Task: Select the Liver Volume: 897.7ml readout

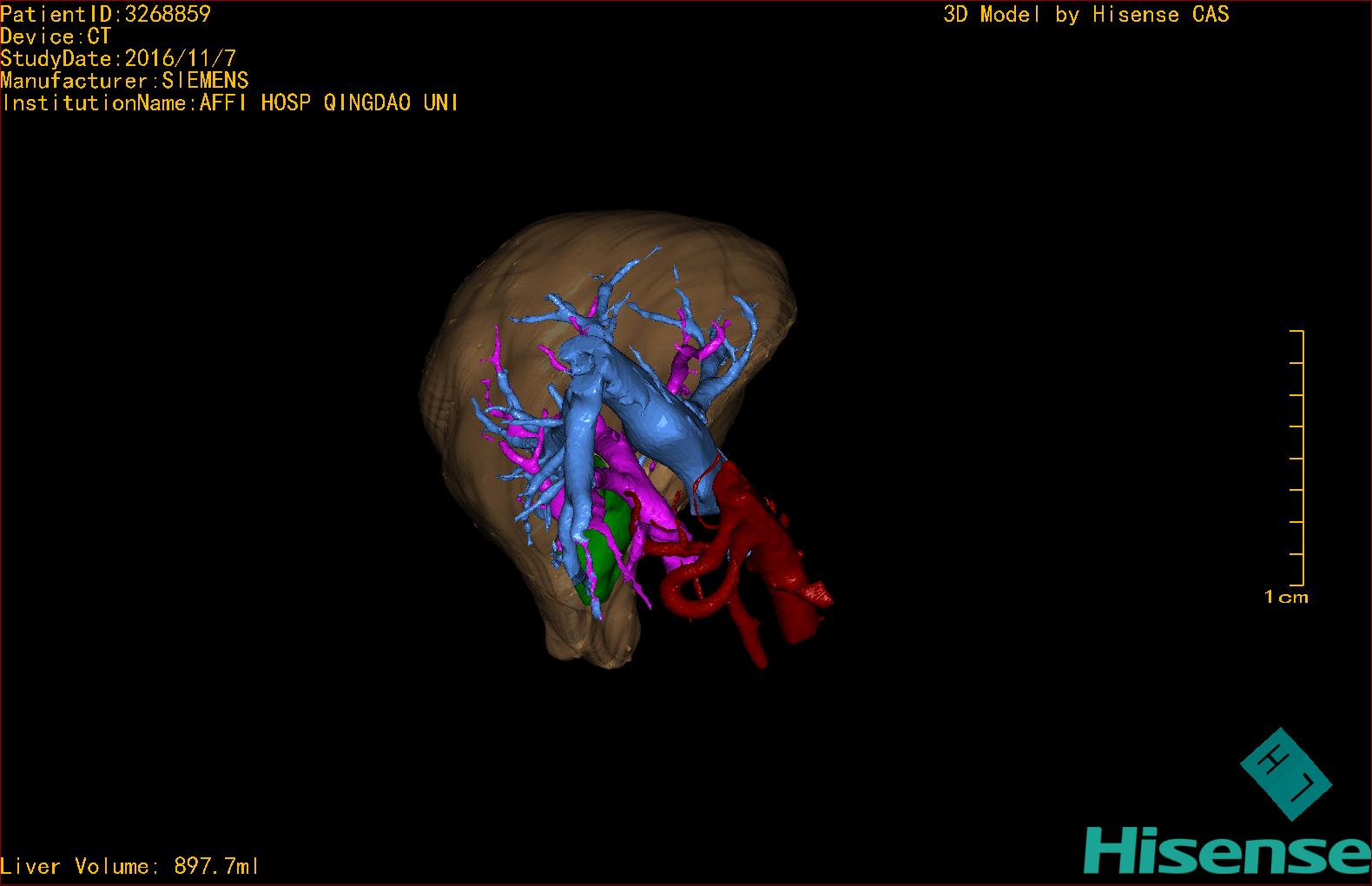Action: (x=129, y=866)
